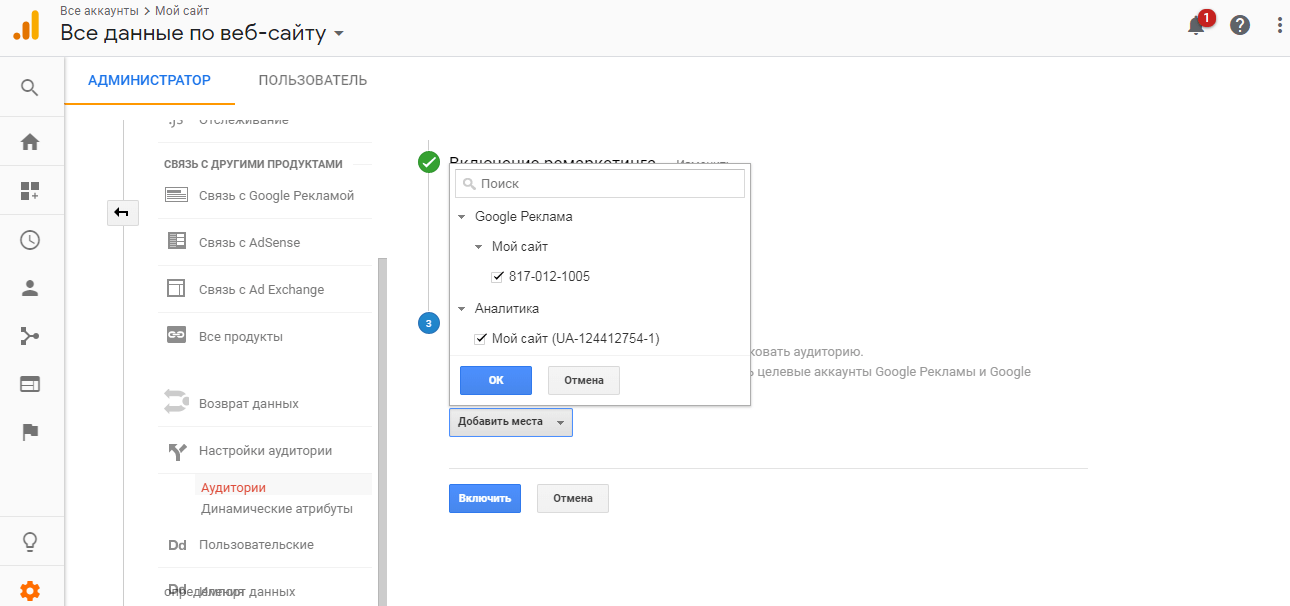Image resolution: width=1290 pixels, height=606 pixels.
Task: Collapse the Google Реклама tree node
Action: coord(462,217)
